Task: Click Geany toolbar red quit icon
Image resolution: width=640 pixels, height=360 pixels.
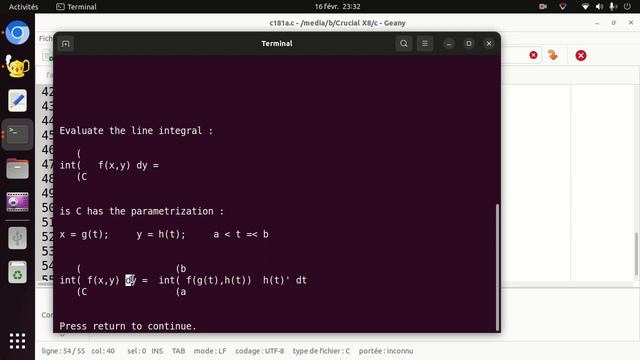Action: point(581,56)
